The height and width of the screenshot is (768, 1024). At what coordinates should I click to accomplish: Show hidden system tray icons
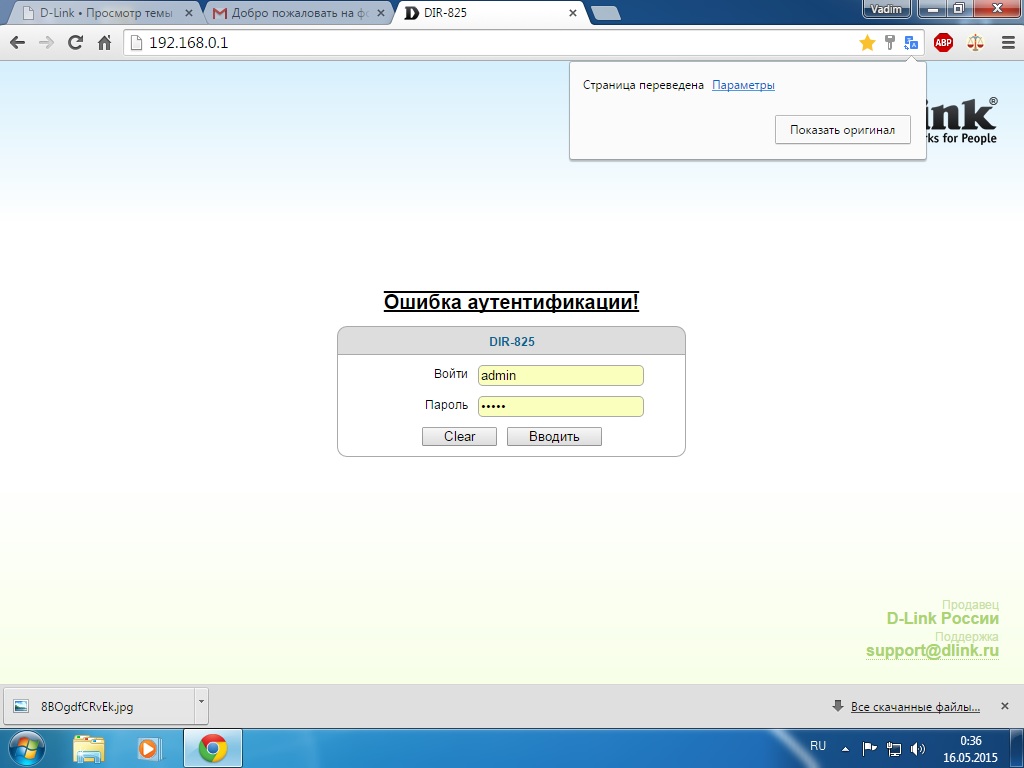pyautogui.click(x=845, y=749)
